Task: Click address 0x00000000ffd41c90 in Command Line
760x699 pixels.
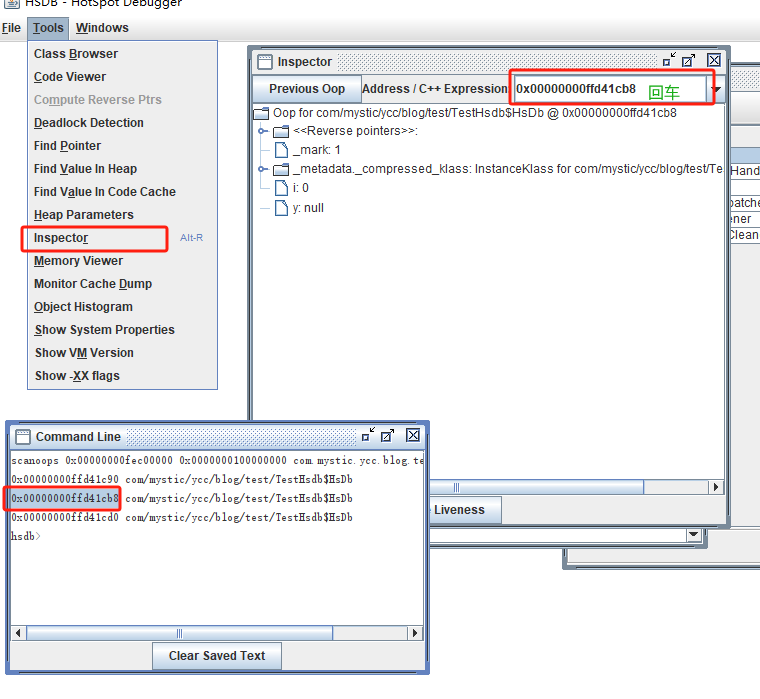Action: (65, 479)
